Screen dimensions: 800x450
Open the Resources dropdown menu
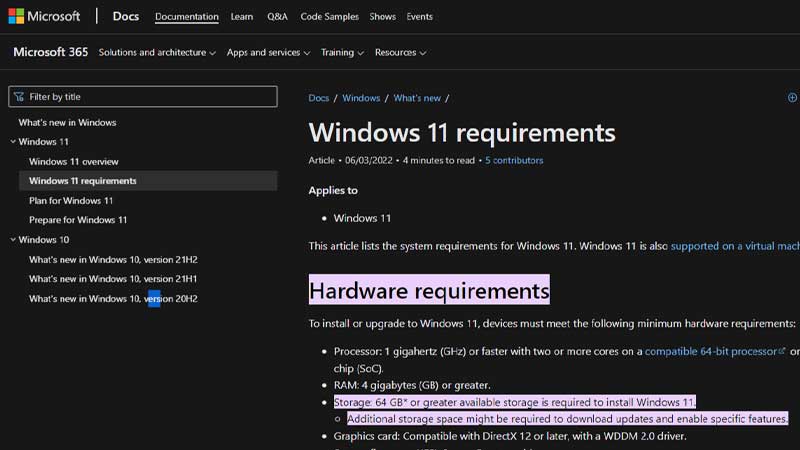point(401,53)
